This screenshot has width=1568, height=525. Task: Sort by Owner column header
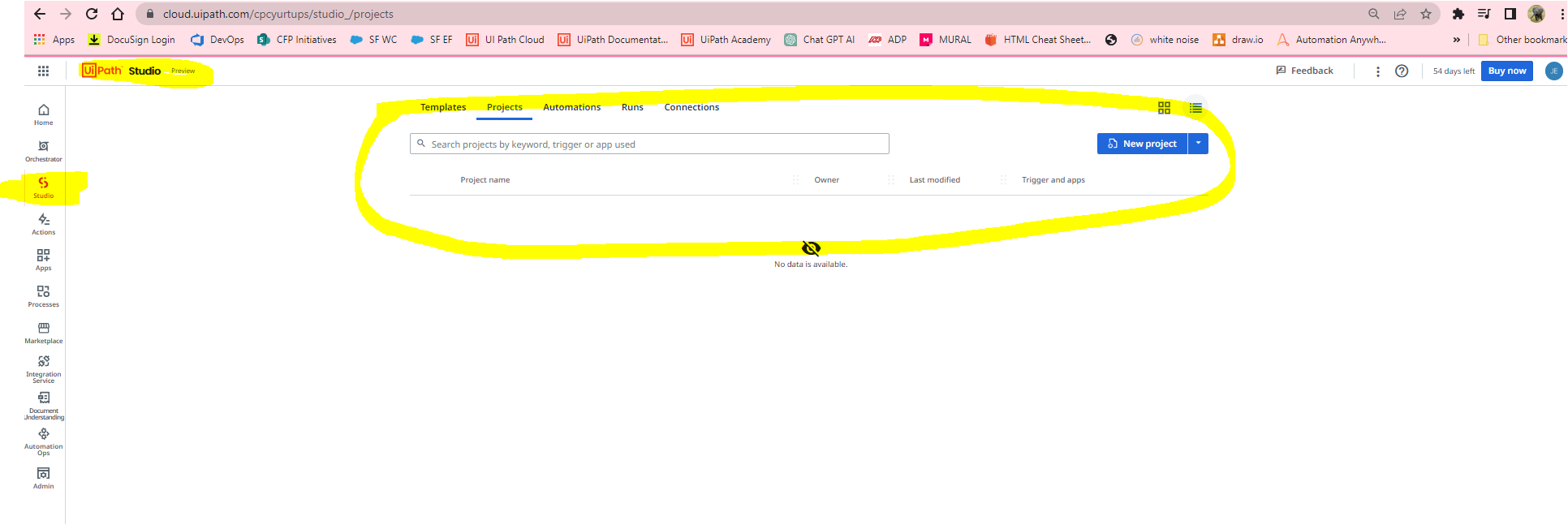tap(827, 180)
